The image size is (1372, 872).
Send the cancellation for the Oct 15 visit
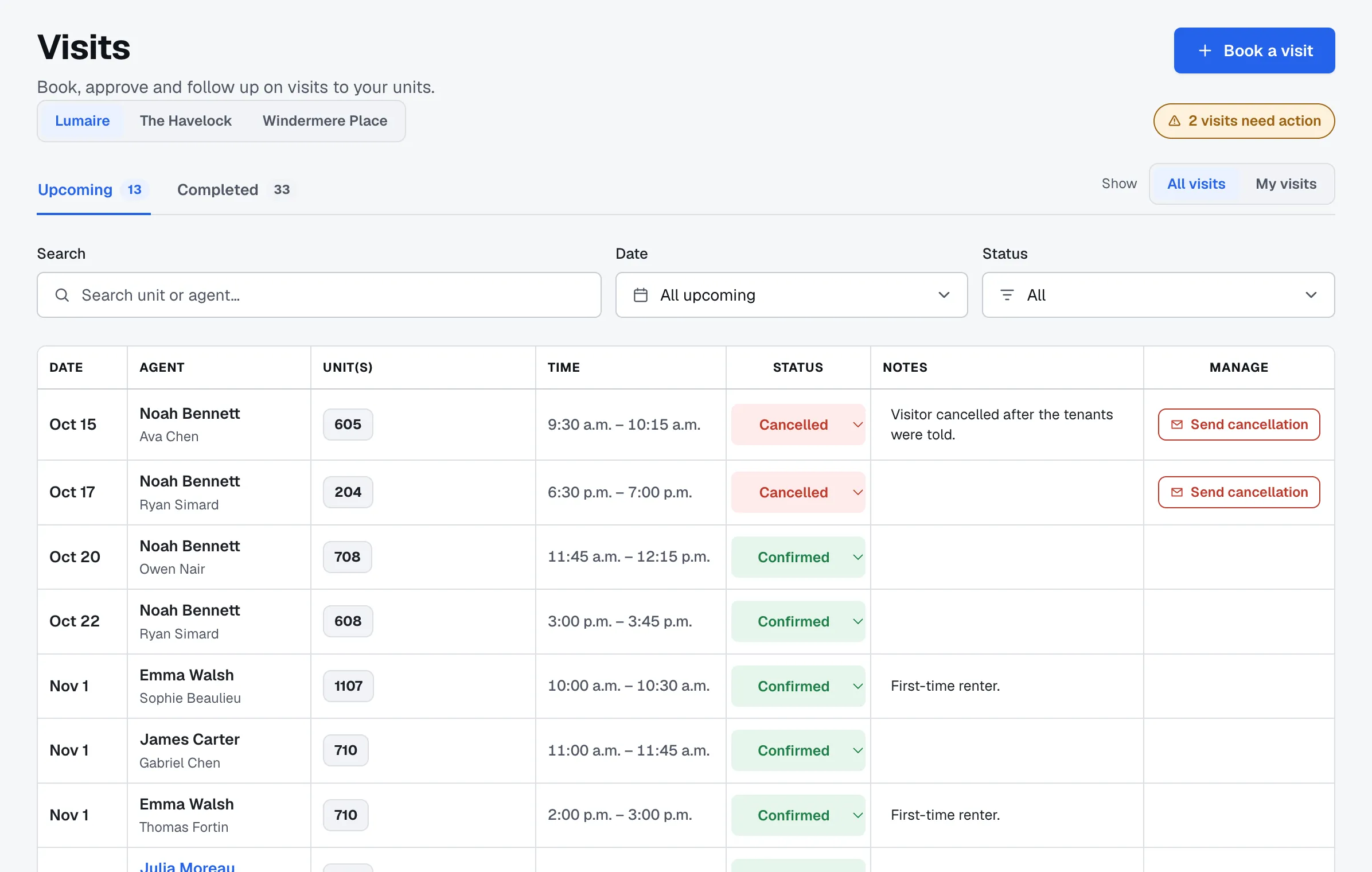1238,425
